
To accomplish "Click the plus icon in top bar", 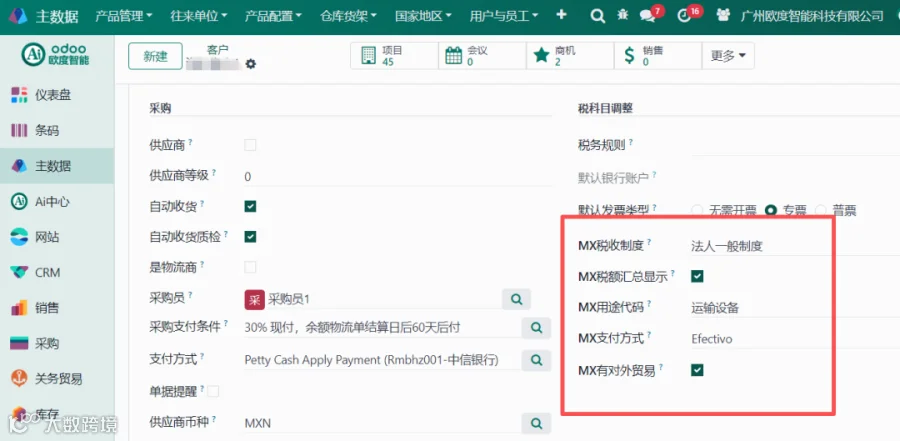I will 561,15.
